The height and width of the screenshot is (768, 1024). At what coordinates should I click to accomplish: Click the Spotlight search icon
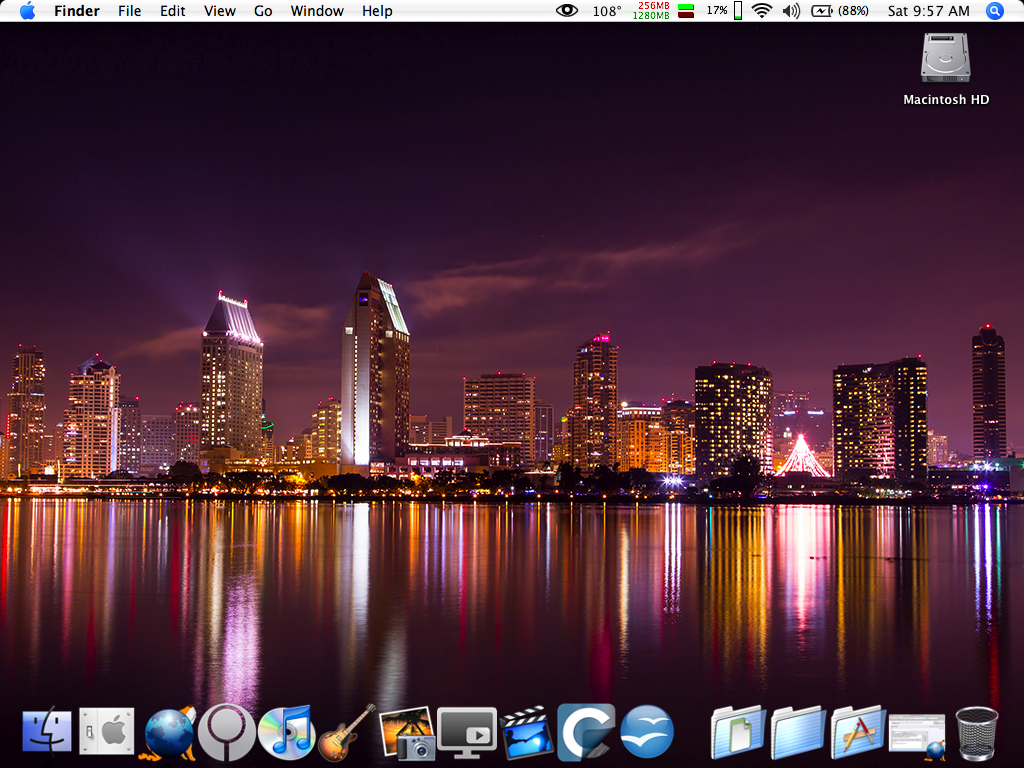[995, 11]
